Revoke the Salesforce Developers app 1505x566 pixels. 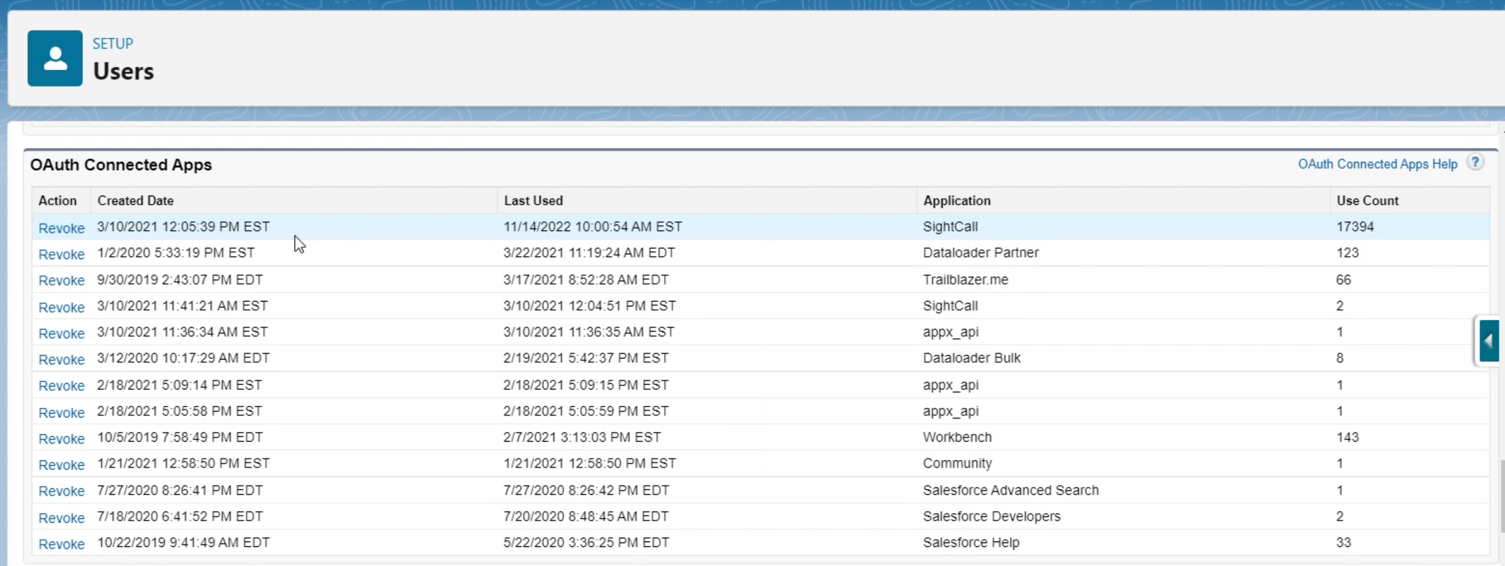click(61, 517)
